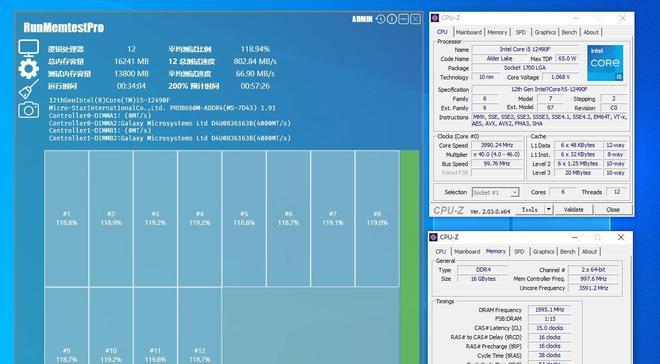The image size is (660, 364).
Task: Show info via the circled i icon
Action: click(392, 19)
